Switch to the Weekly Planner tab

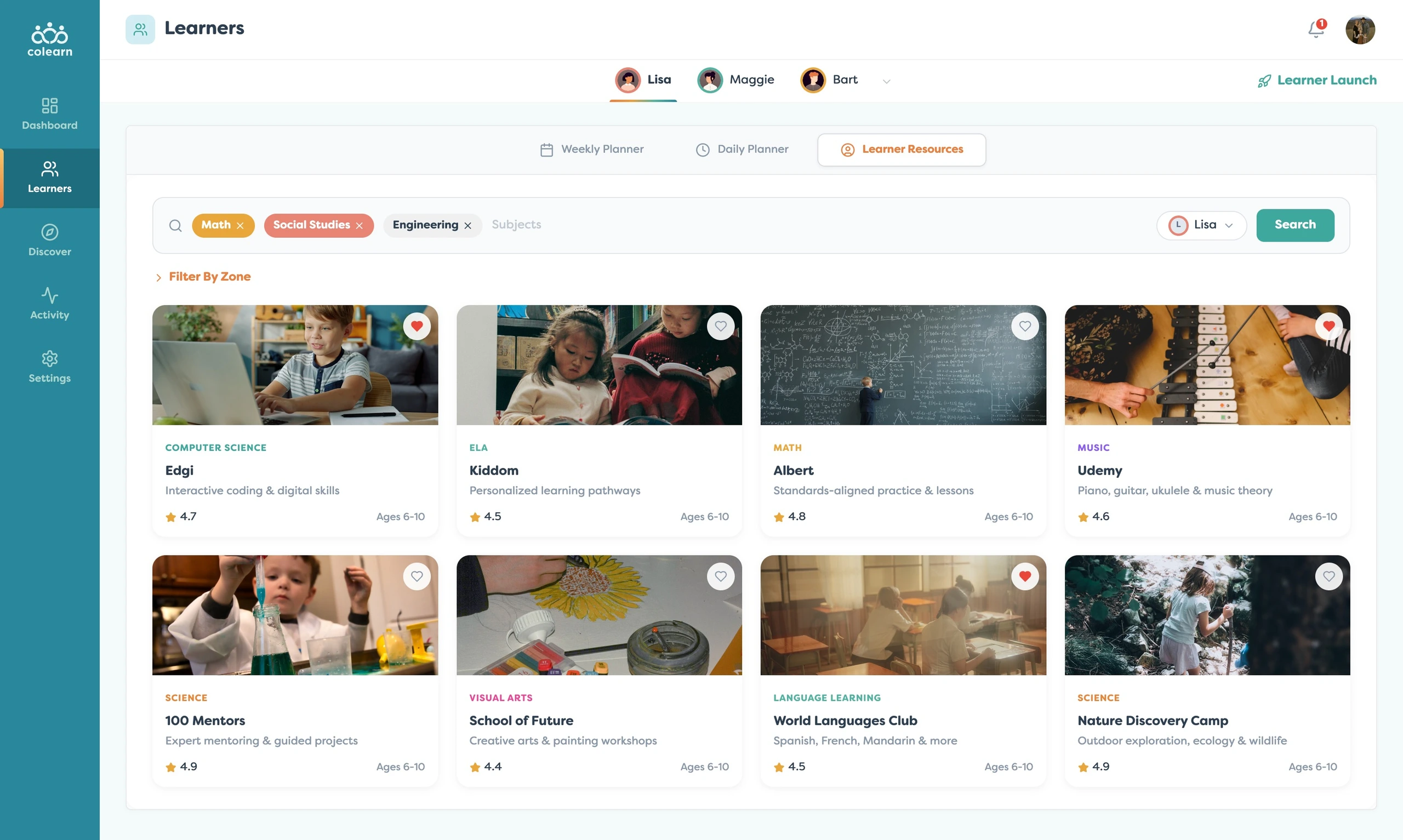coord(592,150)
